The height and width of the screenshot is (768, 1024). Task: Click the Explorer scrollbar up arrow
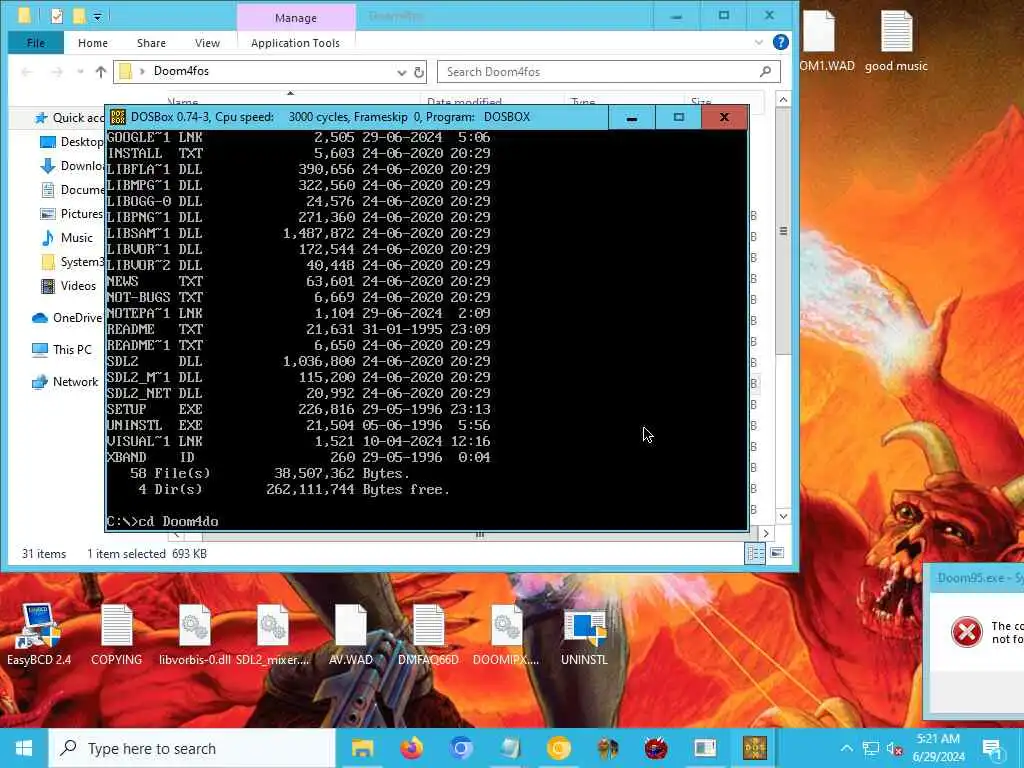point(784,99)
